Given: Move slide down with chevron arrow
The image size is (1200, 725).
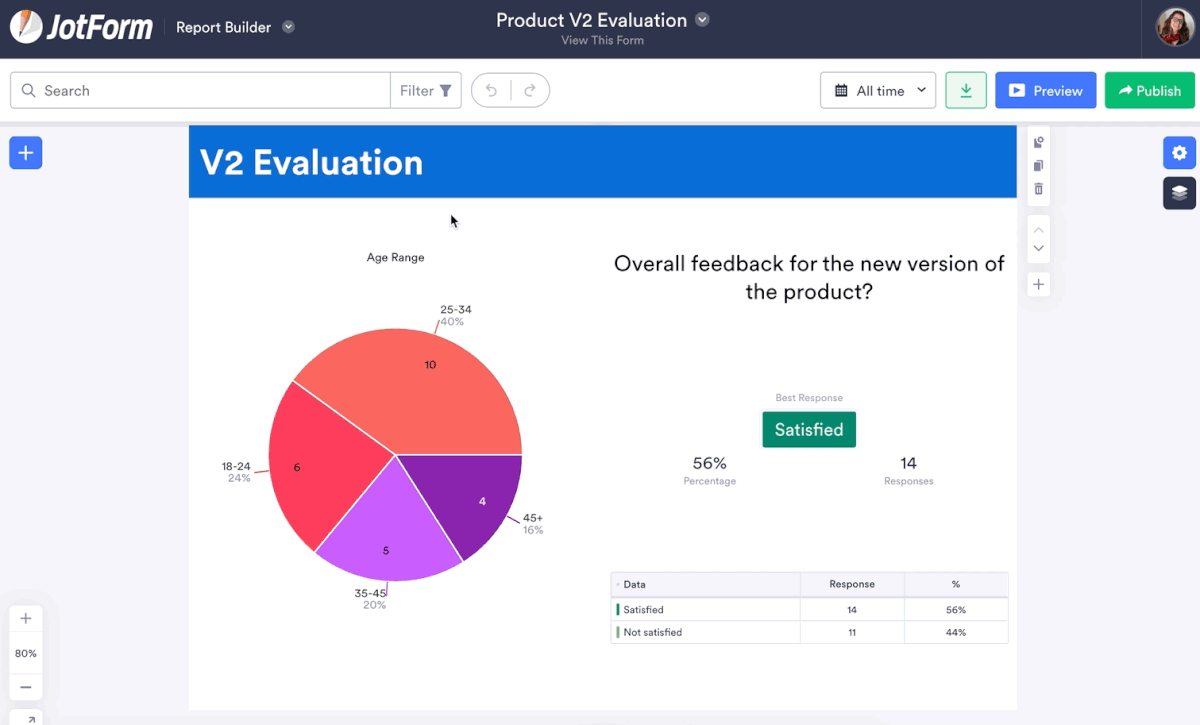Looking at the screenshot, I should (1039, 249).
